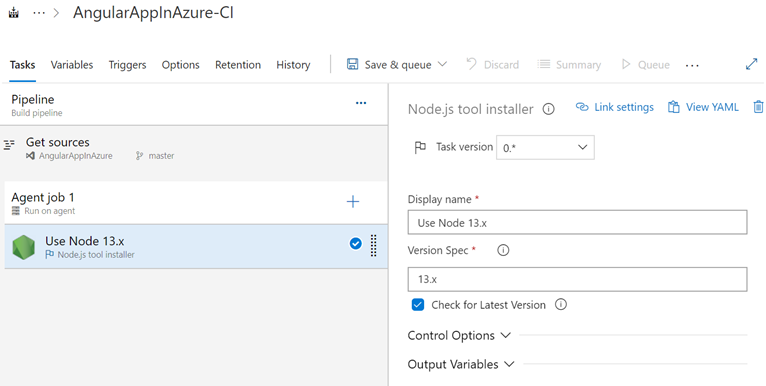The height and width of the screenshot is (386, 766).
Task: Switch to the Variables tab
Action: [x=72, y=64]
